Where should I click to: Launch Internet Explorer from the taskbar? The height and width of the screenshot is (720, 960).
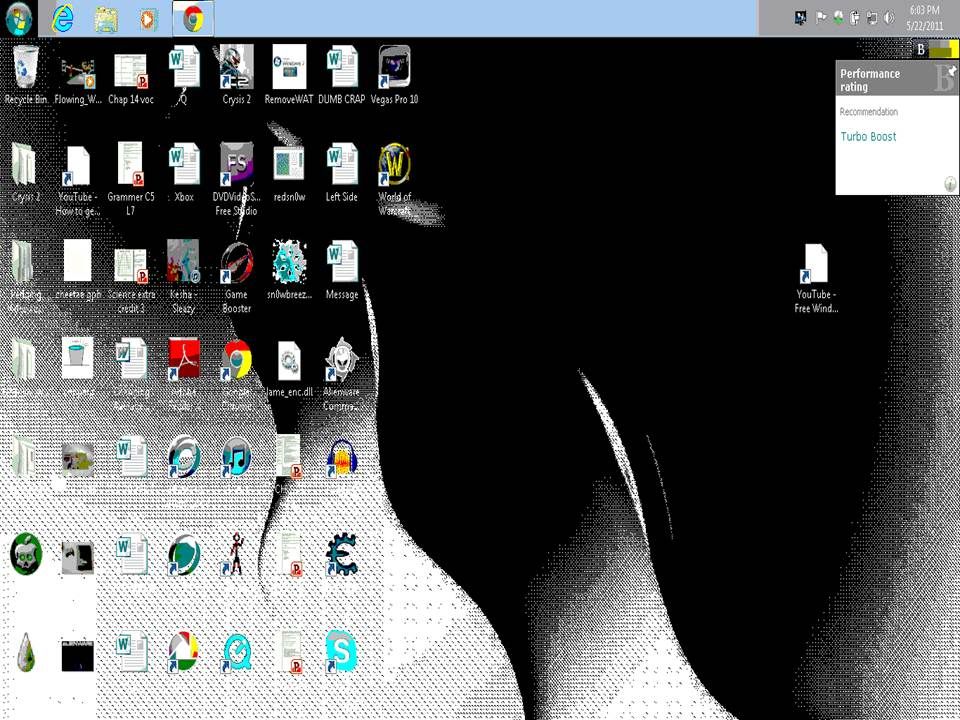[62, 18]
